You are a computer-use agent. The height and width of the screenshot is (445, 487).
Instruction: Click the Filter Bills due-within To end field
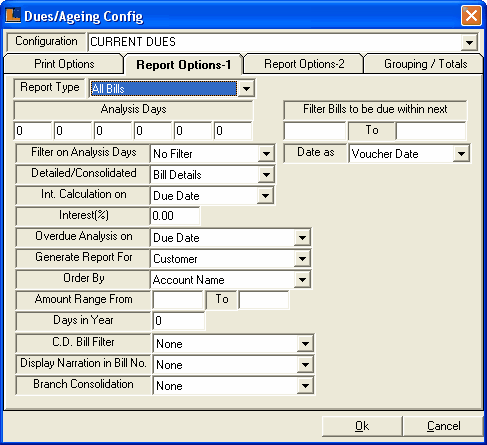(x=431, y=131)
